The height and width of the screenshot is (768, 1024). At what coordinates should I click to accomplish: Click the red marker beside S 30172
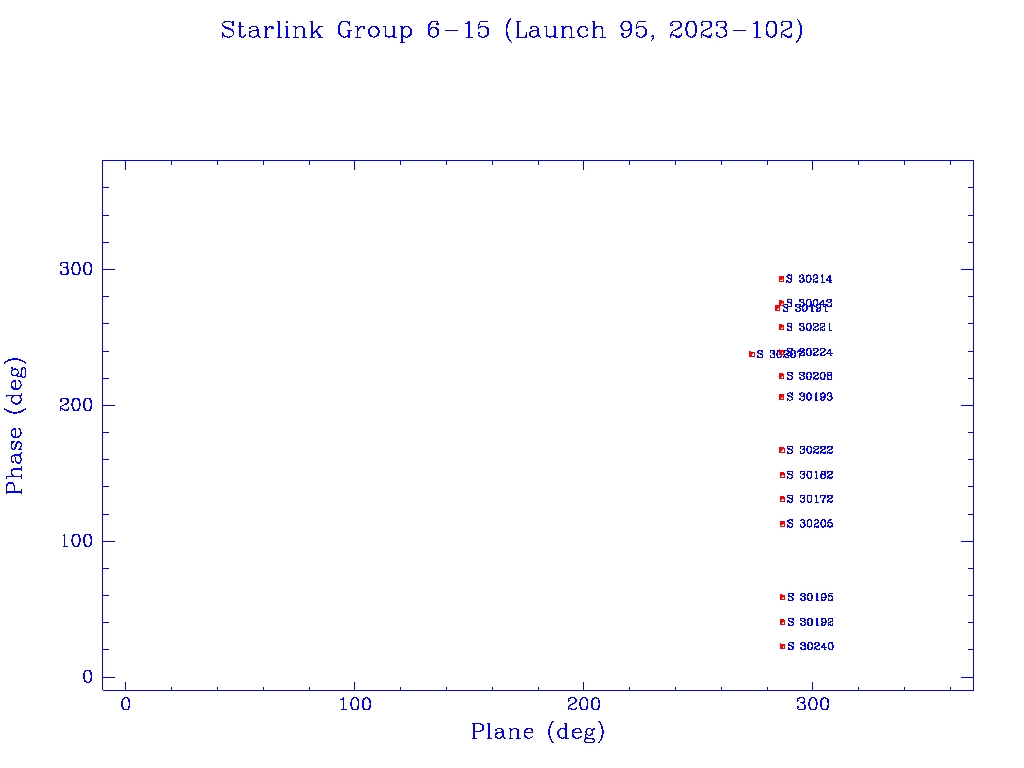[x=782, y=499]
